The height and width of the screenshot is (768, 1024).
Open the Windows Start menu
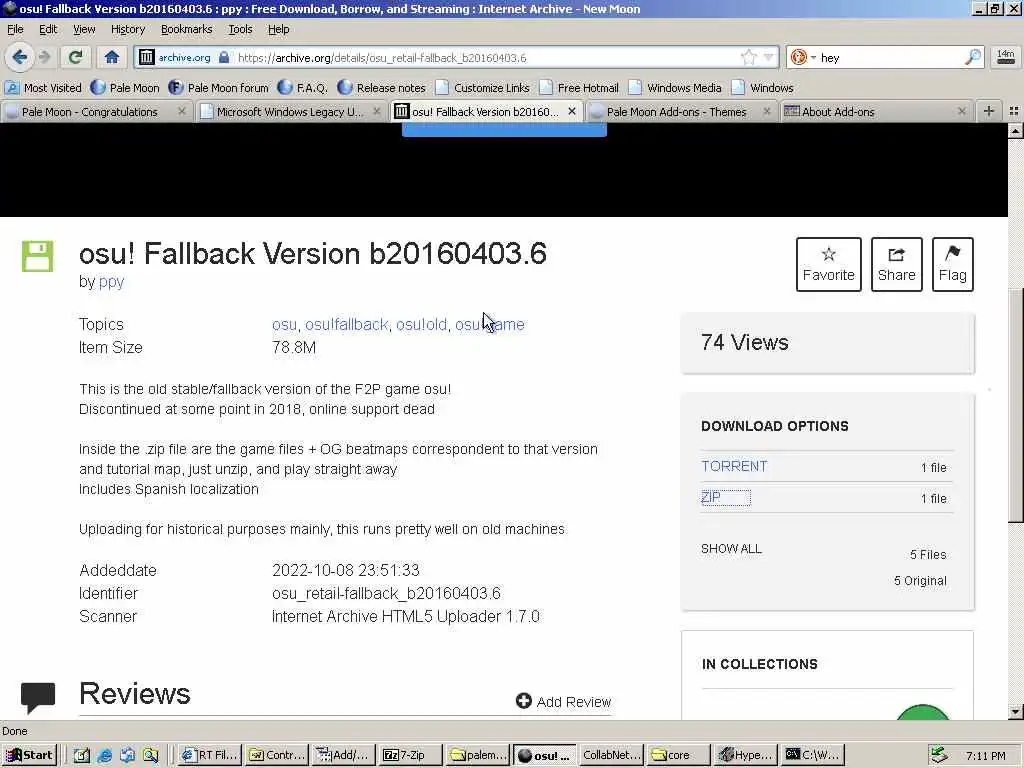click(29, 755)
